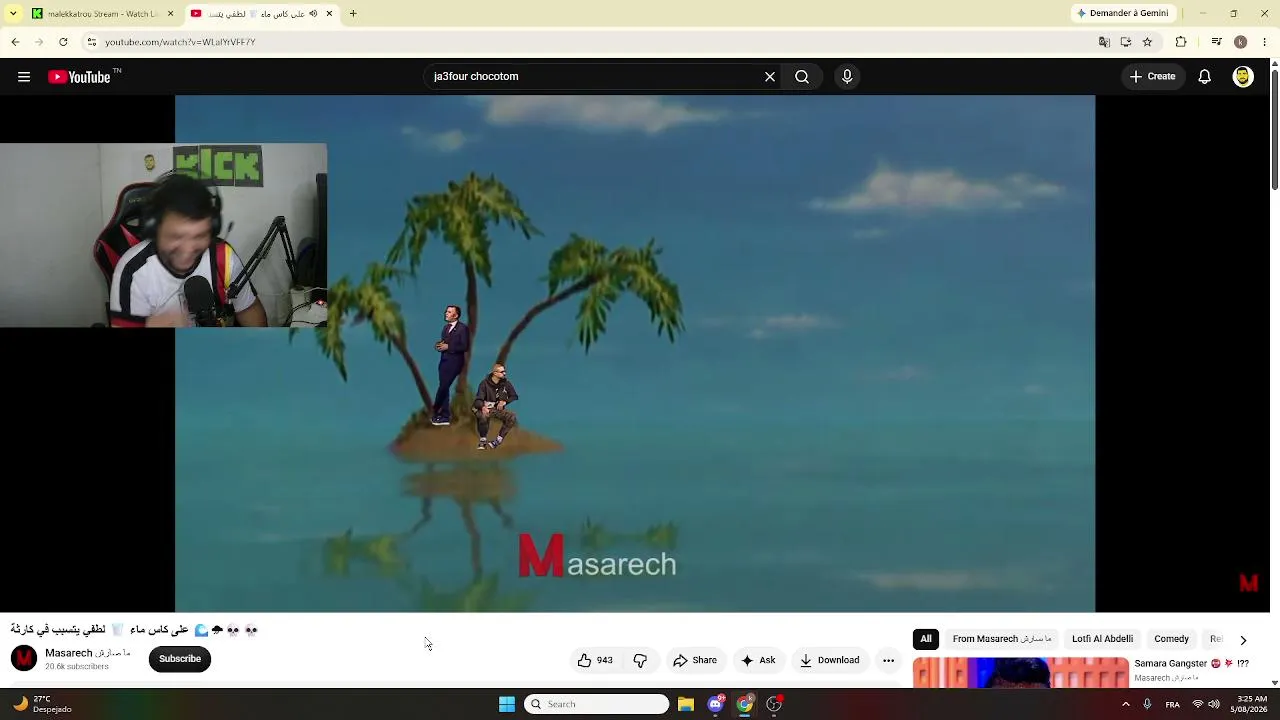Open more actions ellipsis menu
The width and height of the screenshot is (1280, 720).
[x=888, y=660]
